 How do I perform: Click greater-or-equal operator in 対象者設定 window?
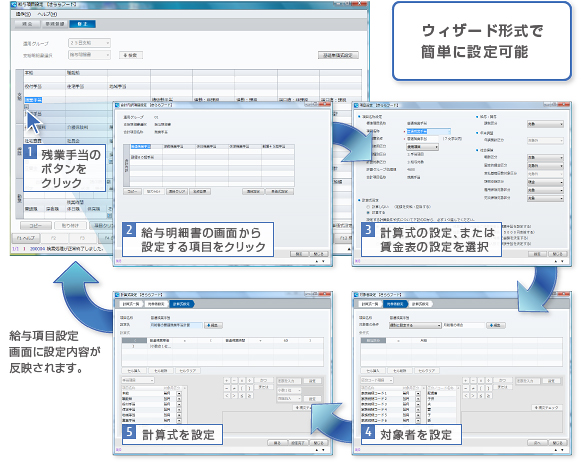[489, 396]
